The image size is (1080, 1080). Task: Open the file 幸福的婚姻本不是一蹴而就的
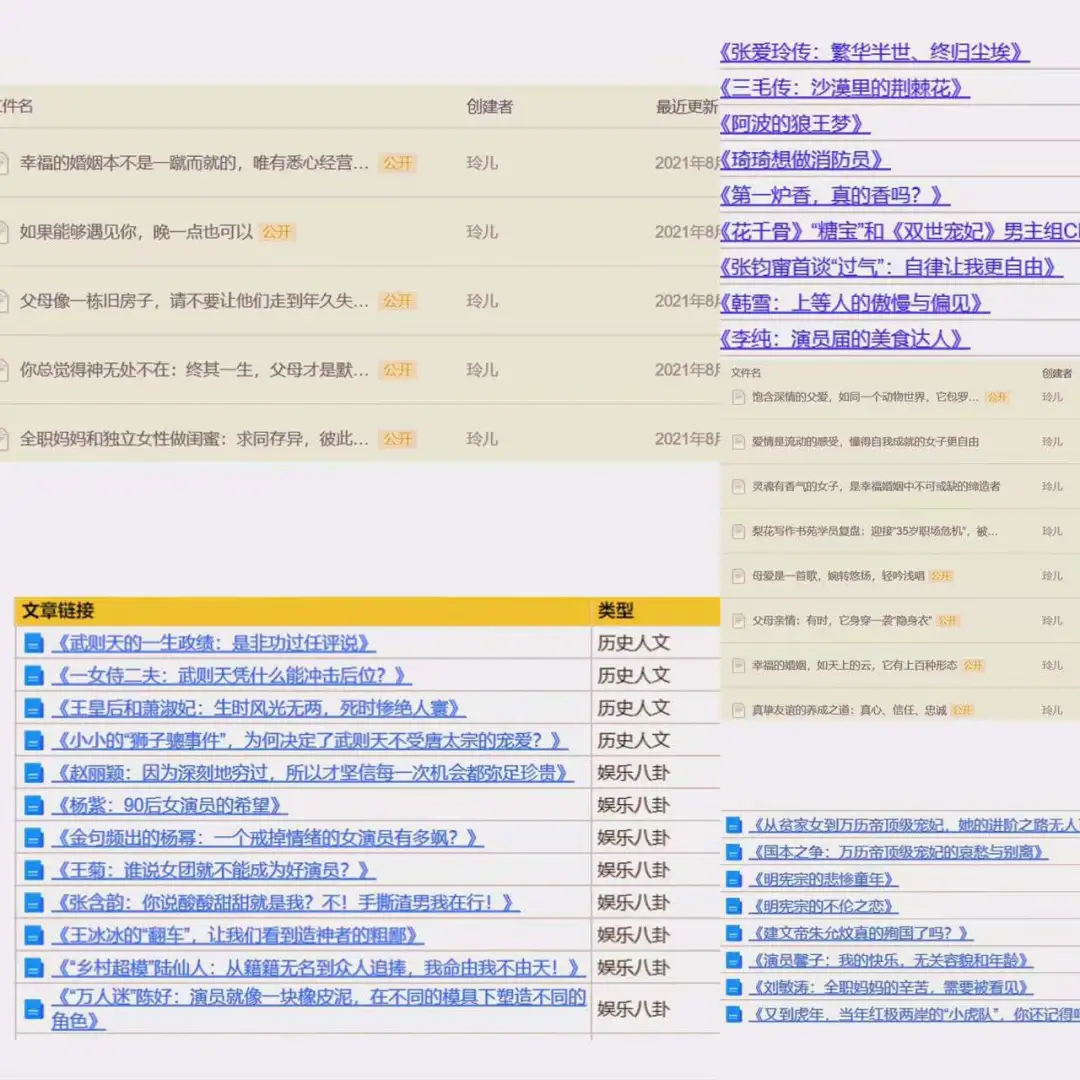click(194, 163)
